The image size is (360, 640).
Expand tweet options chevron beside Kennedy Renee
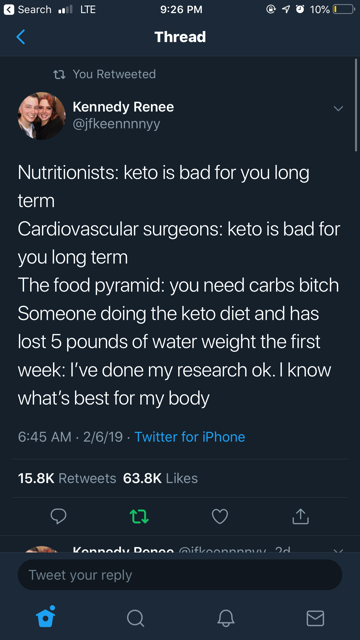[x=338, y=109]
